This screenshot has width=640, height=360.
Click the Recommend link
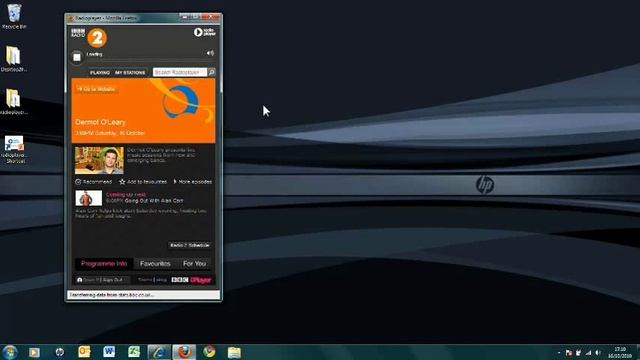(x=93, y=182)
